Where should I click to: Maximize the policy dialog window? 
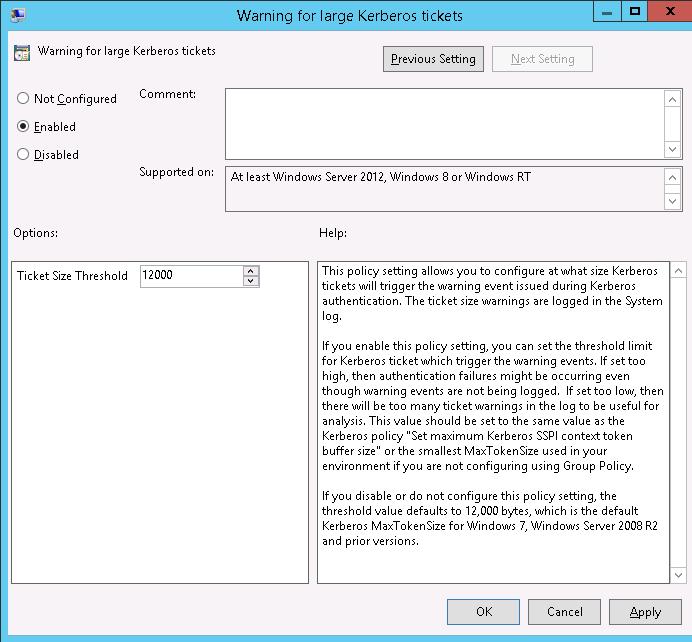(x=635, y=12)
